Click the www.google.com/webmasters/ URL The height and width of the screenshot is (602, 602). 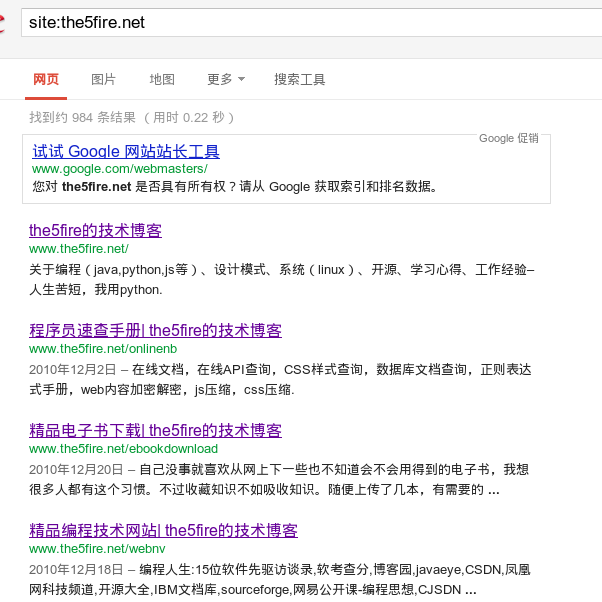(120, 169)
